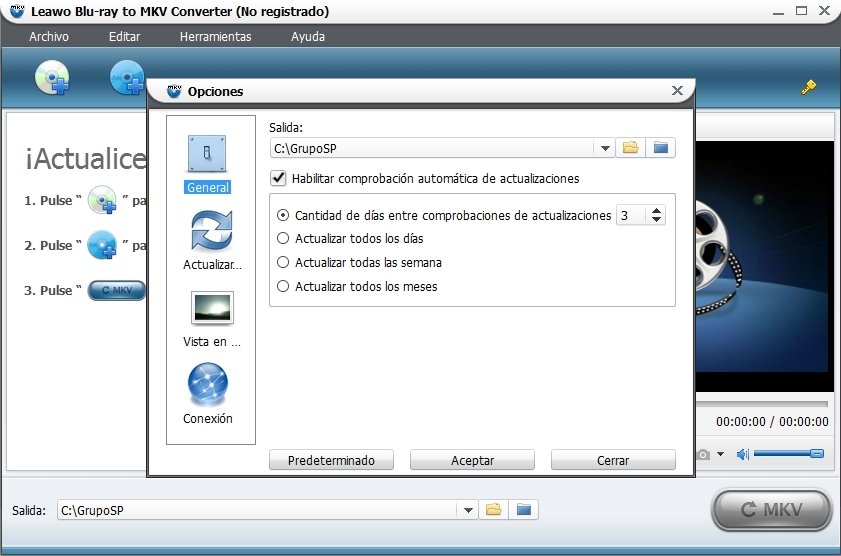Open the Herramientas menu
This screenshot has width=841, height=556.
click(216, 36)
